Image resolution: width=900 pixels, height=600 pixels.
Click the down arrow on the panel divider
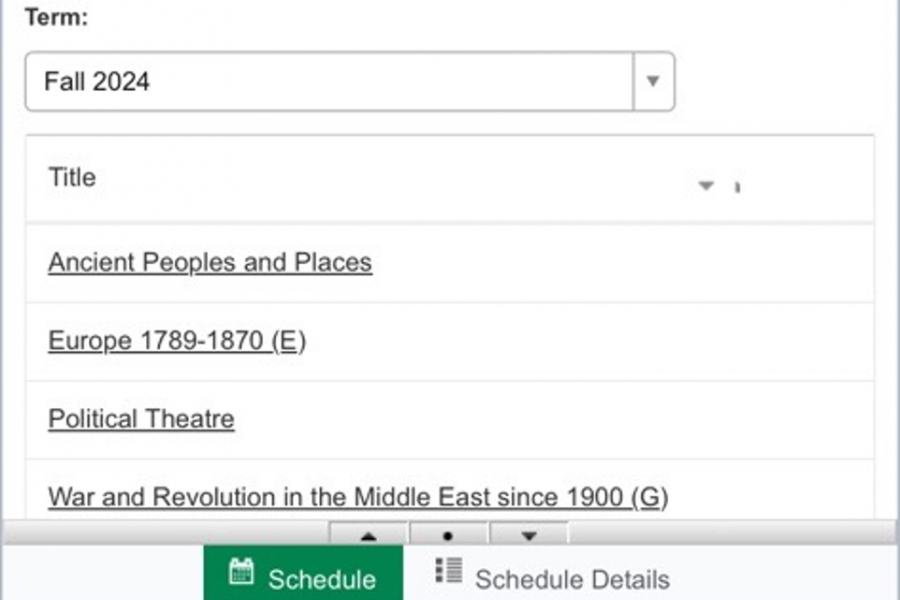529,536
